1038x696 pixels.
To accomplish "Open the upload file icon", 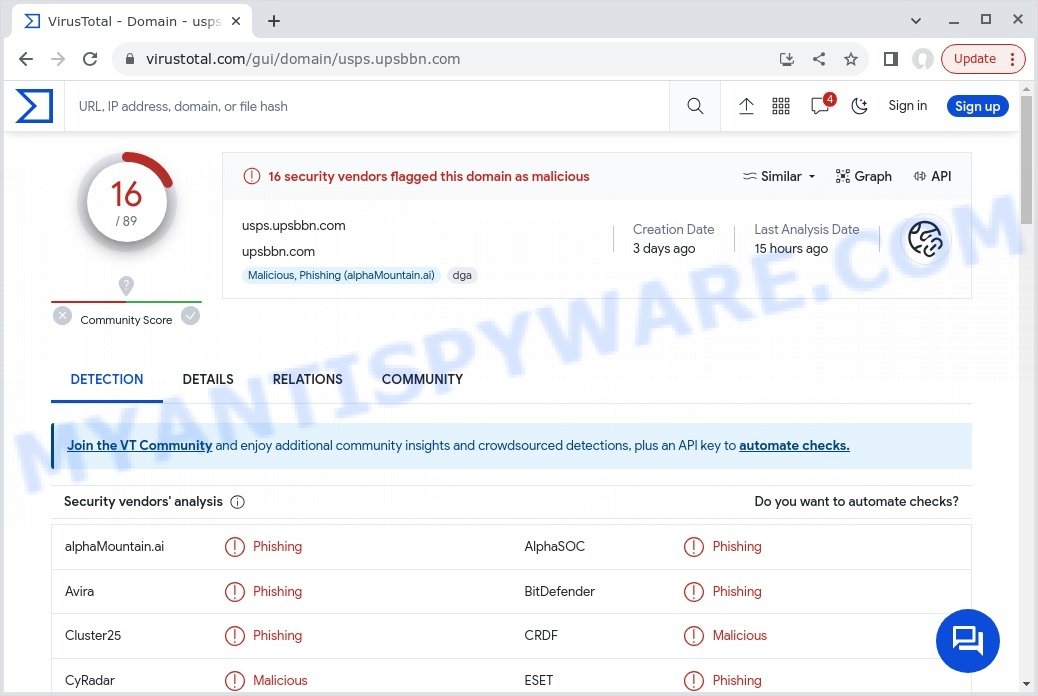I will tap(746, 106).
